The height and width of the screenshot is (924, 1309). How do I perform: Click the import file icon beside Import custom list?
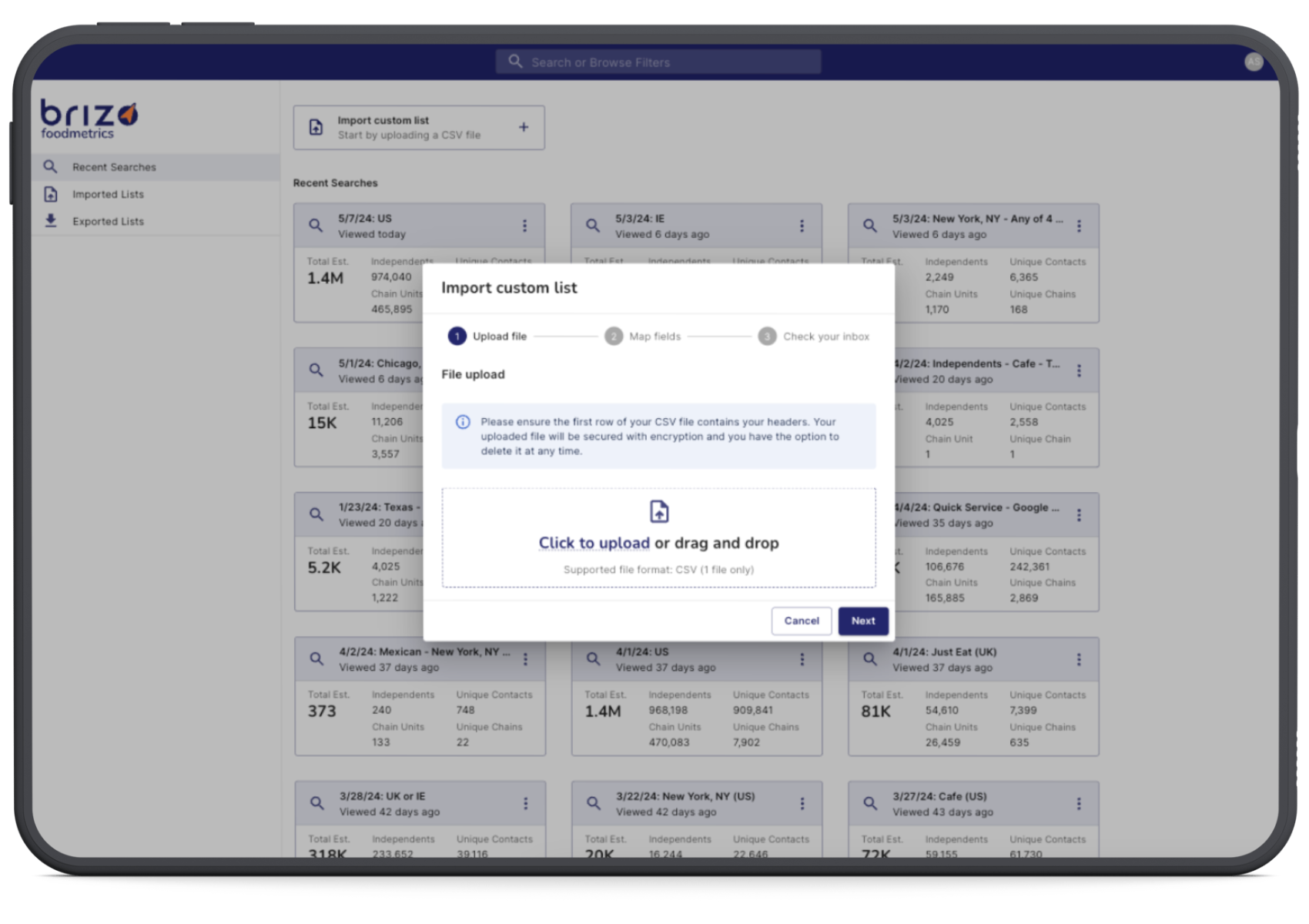(316, 127)
